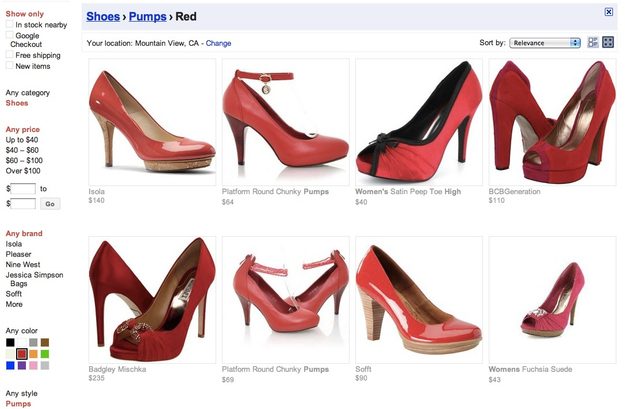Close the Red breadcrumb filter panel
The image size is (625, 409).
tap(609, 12)
